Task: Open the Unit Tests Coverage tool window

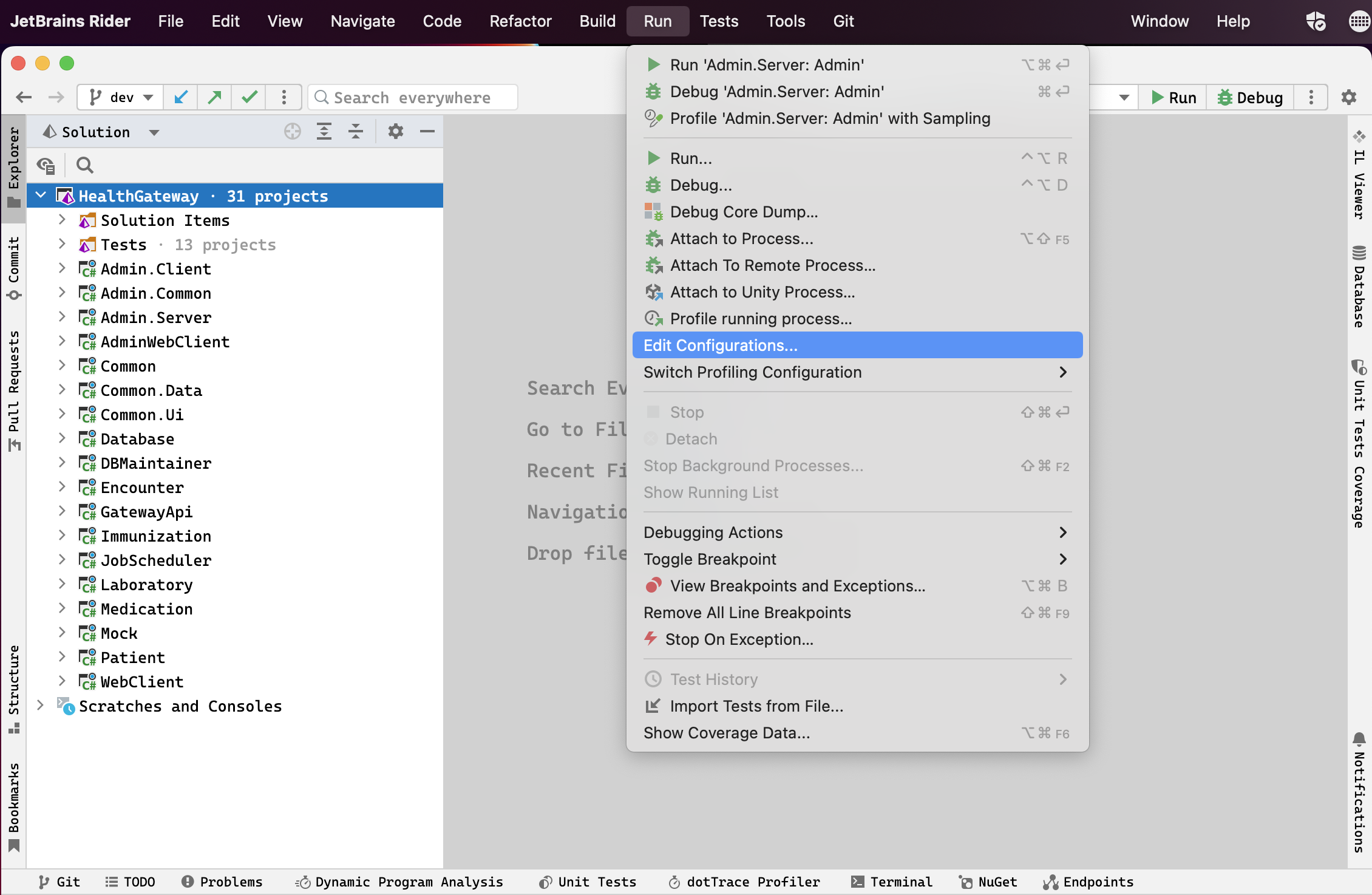Action: tap(1359, 444)
